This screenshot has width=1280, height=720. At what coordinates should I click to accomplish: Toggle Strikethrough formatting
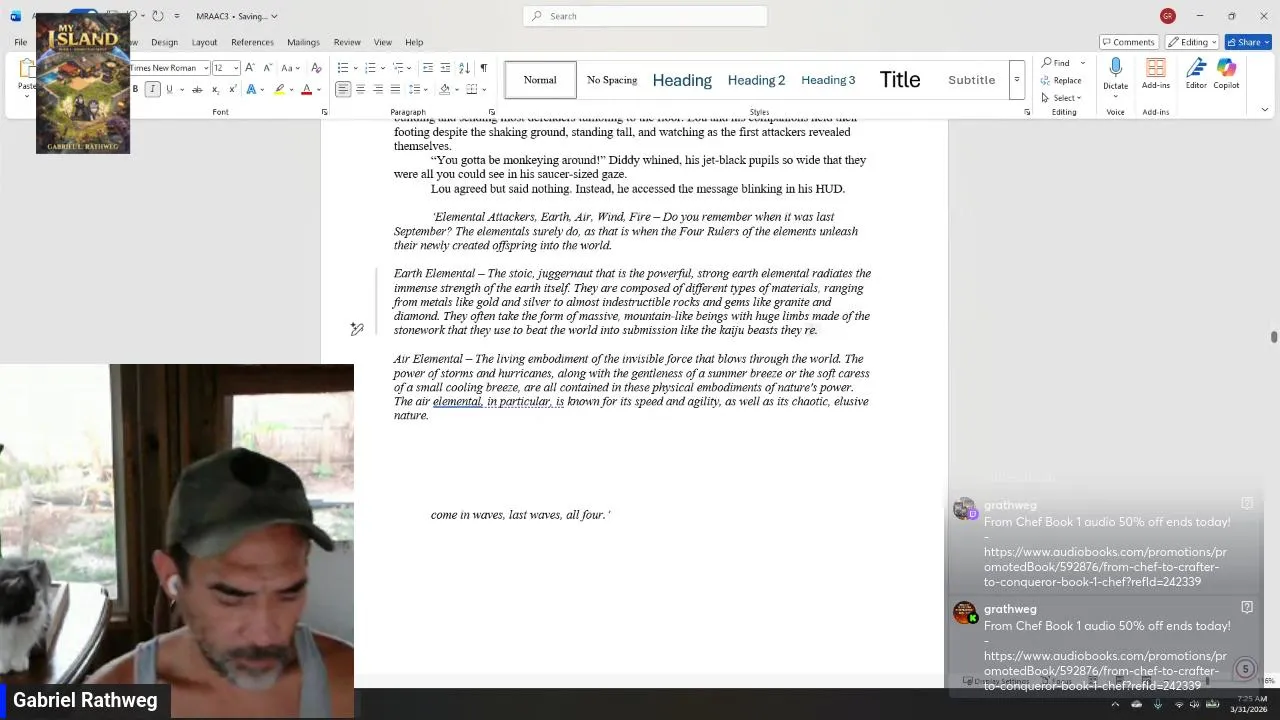(197, 90)
